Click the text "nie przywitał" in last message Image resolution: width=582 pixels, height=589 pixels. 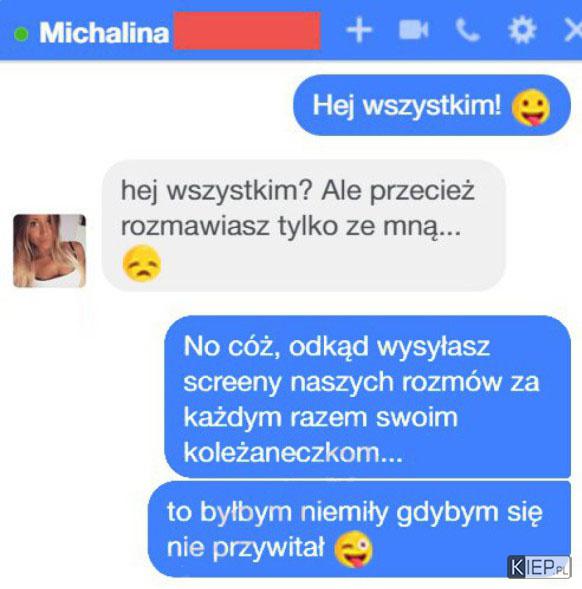pos(245,548)
